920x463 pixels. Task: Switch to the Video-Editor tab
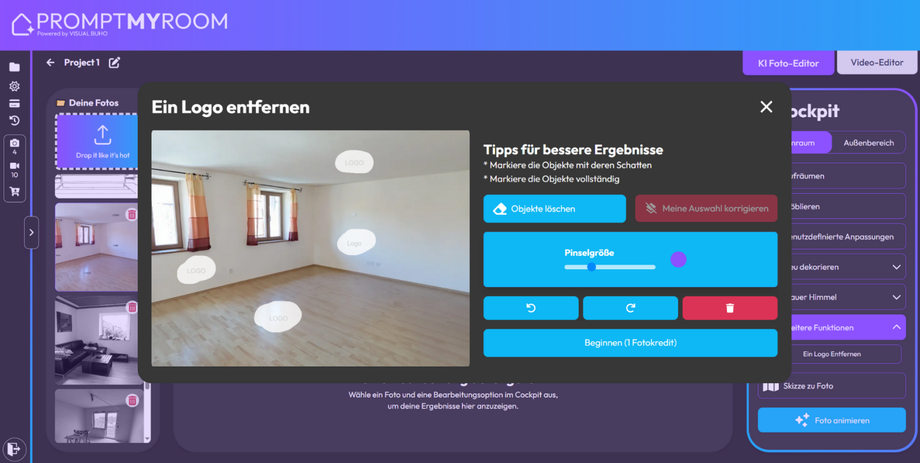[877, 62]
